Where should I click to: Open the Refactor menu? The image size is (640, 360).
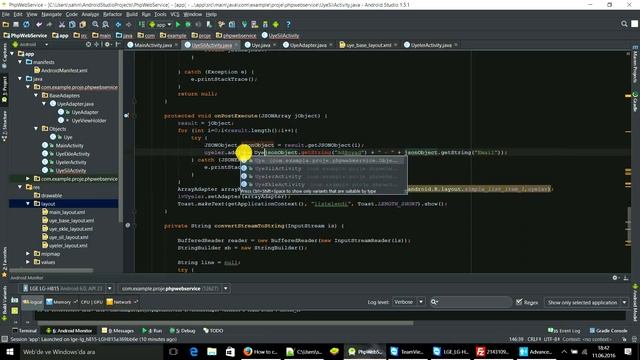(112, 14)
